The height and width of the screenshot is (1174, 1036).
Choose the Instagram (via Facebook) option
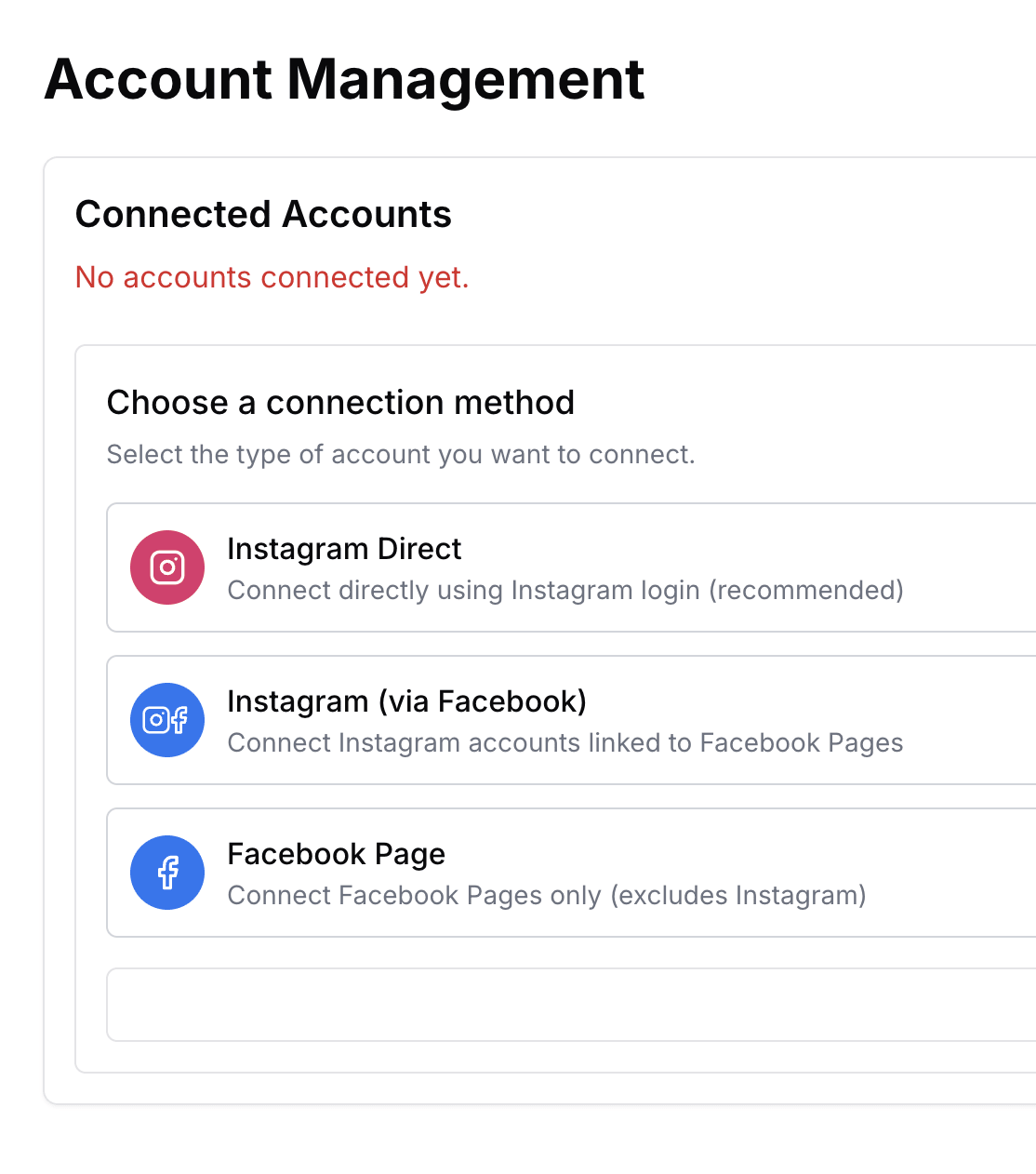572,720
